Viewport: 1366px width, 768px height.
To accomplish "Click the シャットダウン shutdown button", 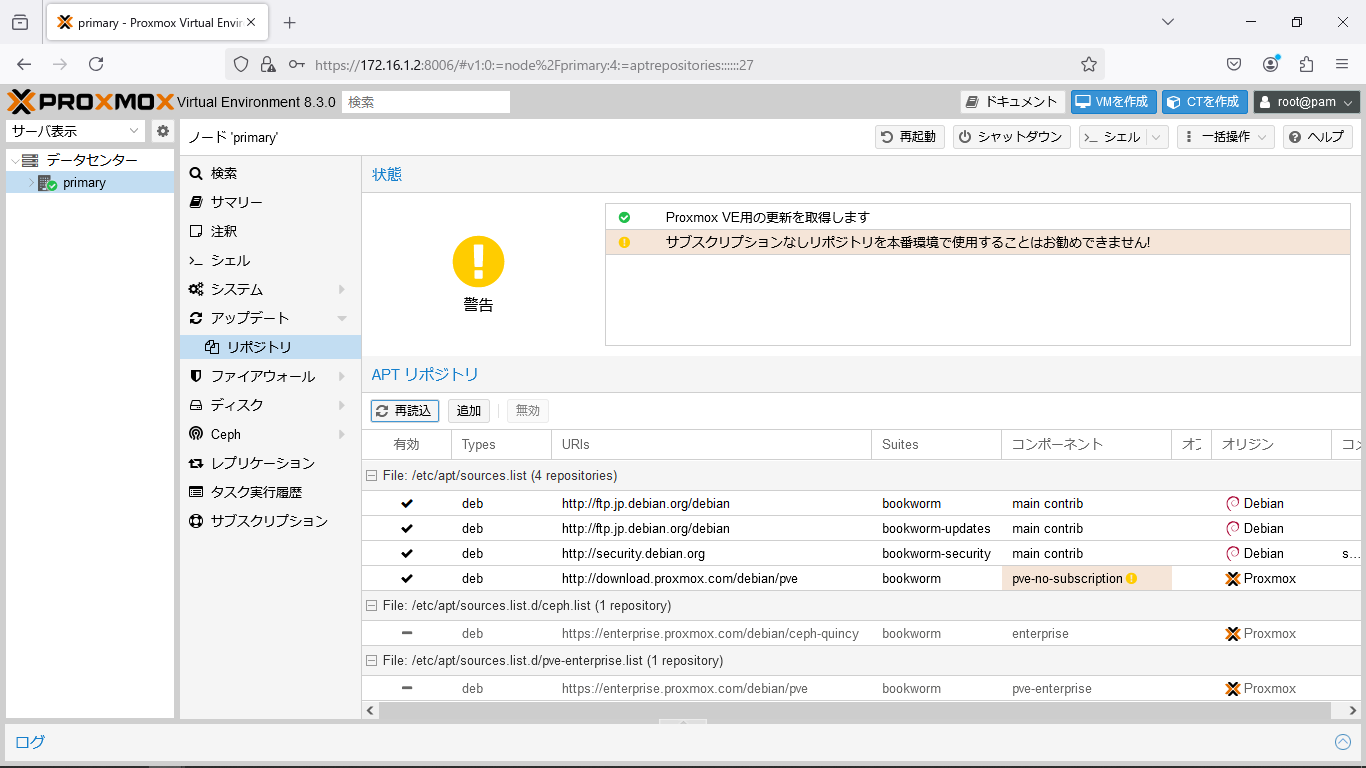I will coord(1011,137).
